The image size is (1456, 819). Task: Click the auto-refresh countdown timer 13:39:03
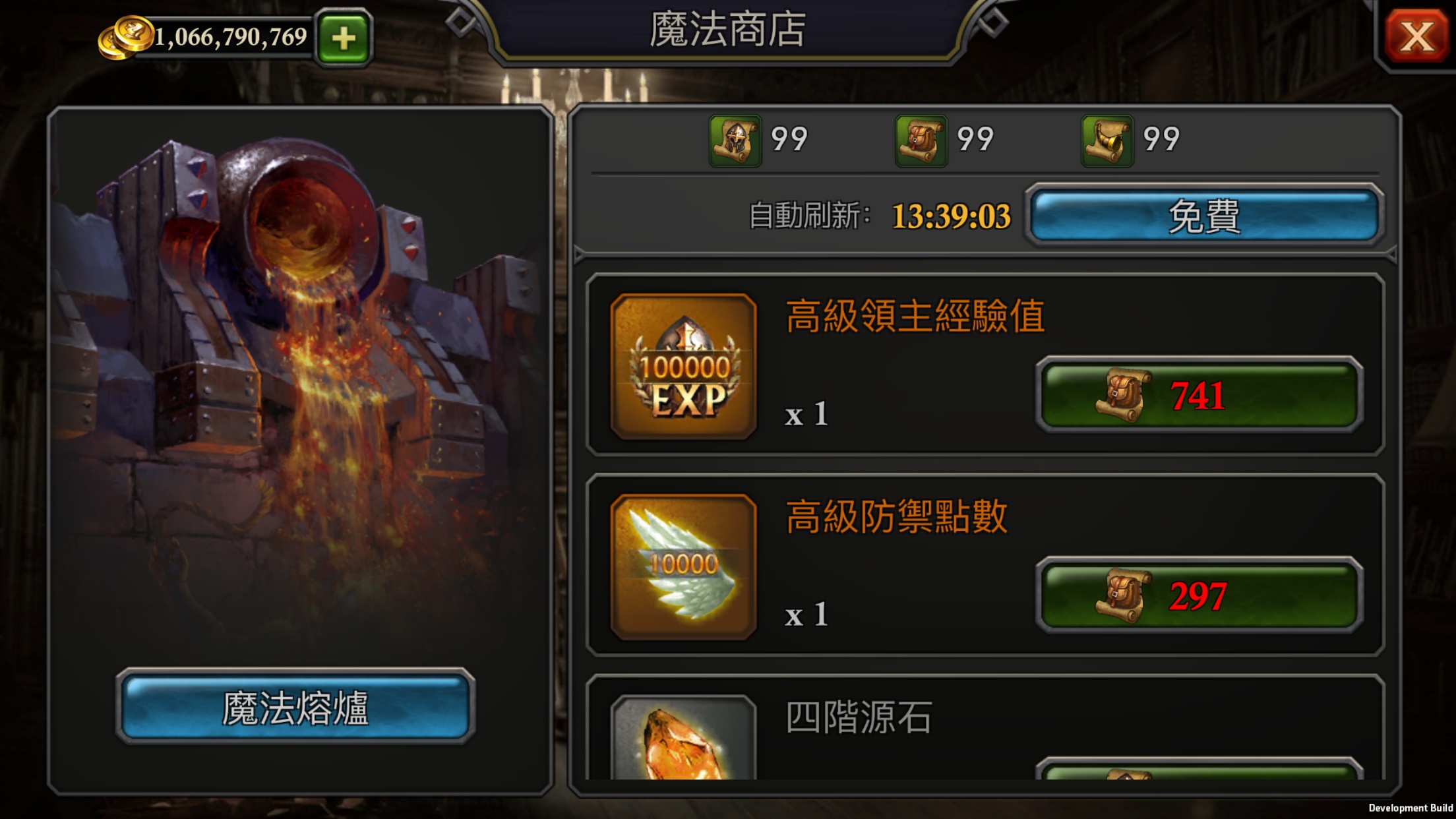(x=951, y=216)
